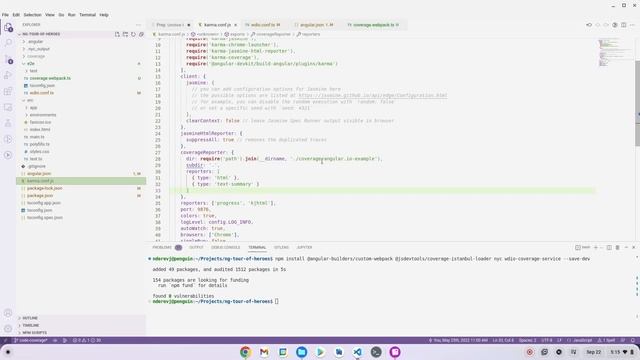
Task: Expand the Outline section
Action: point(81,318)
